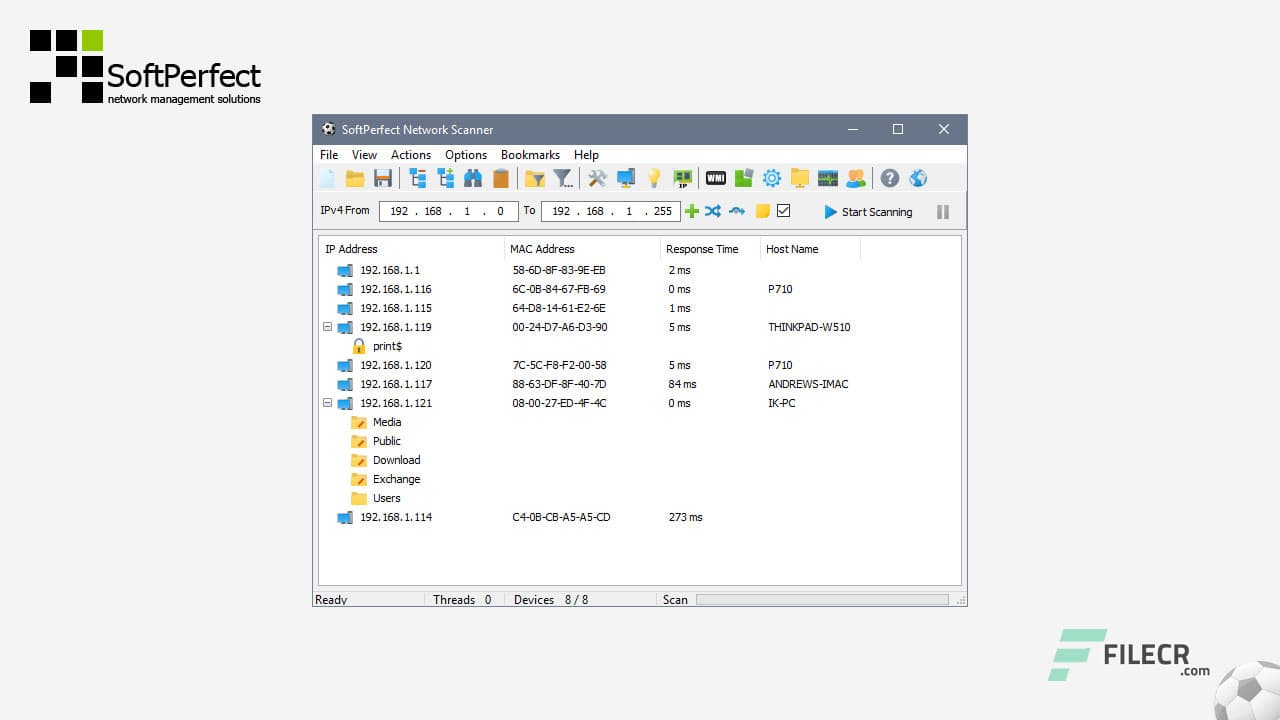The width and height of the screenshot is (1280, 720).
Task: Toggle the checkbox beside the yellow note icon
Action: click(x=783, y=211)
